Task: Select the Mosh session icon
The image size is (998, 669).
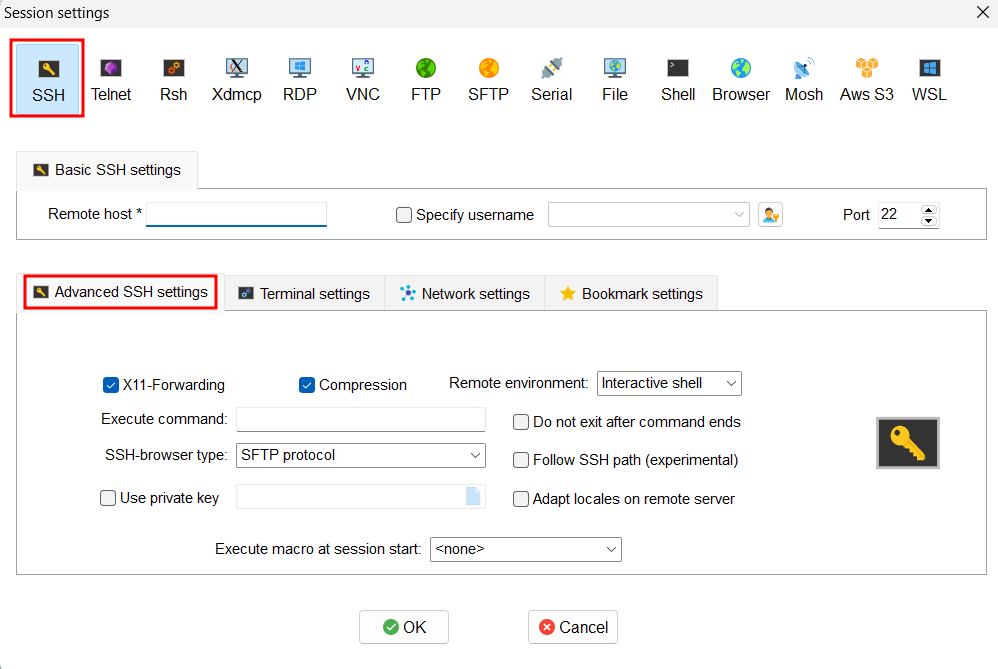Action: pyautogui.click(x=803, y=79)
